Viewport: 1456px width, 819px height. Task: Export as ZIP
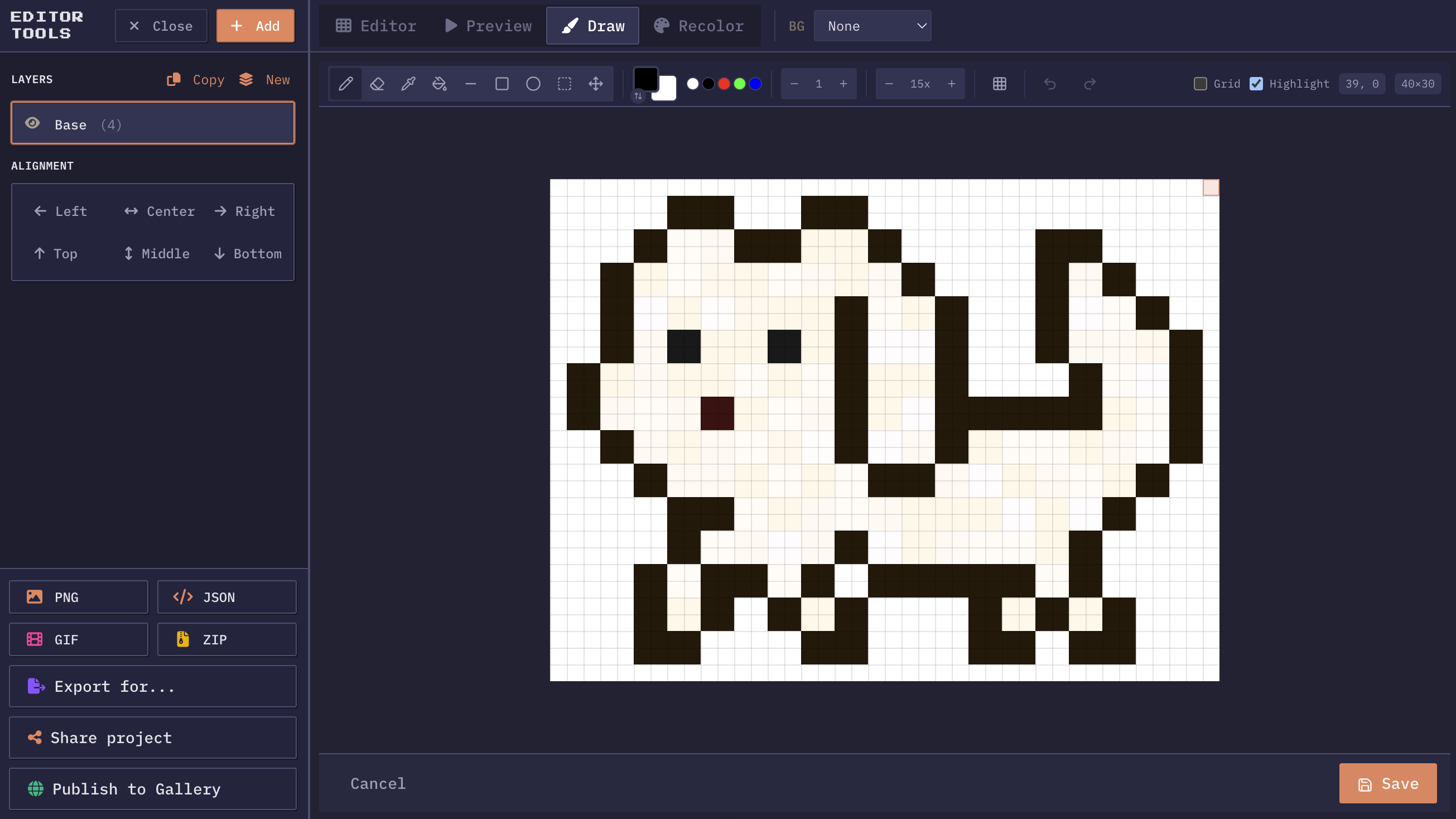226,639
